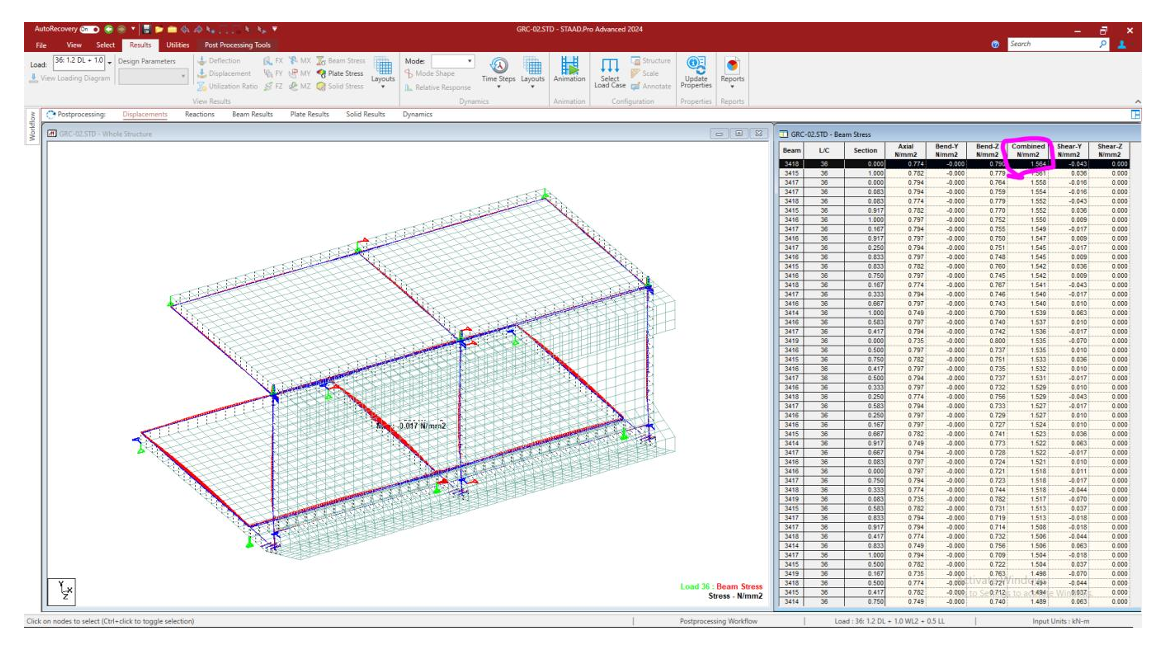
Task: Click the green back arrow in title bar
Action: 109,29
